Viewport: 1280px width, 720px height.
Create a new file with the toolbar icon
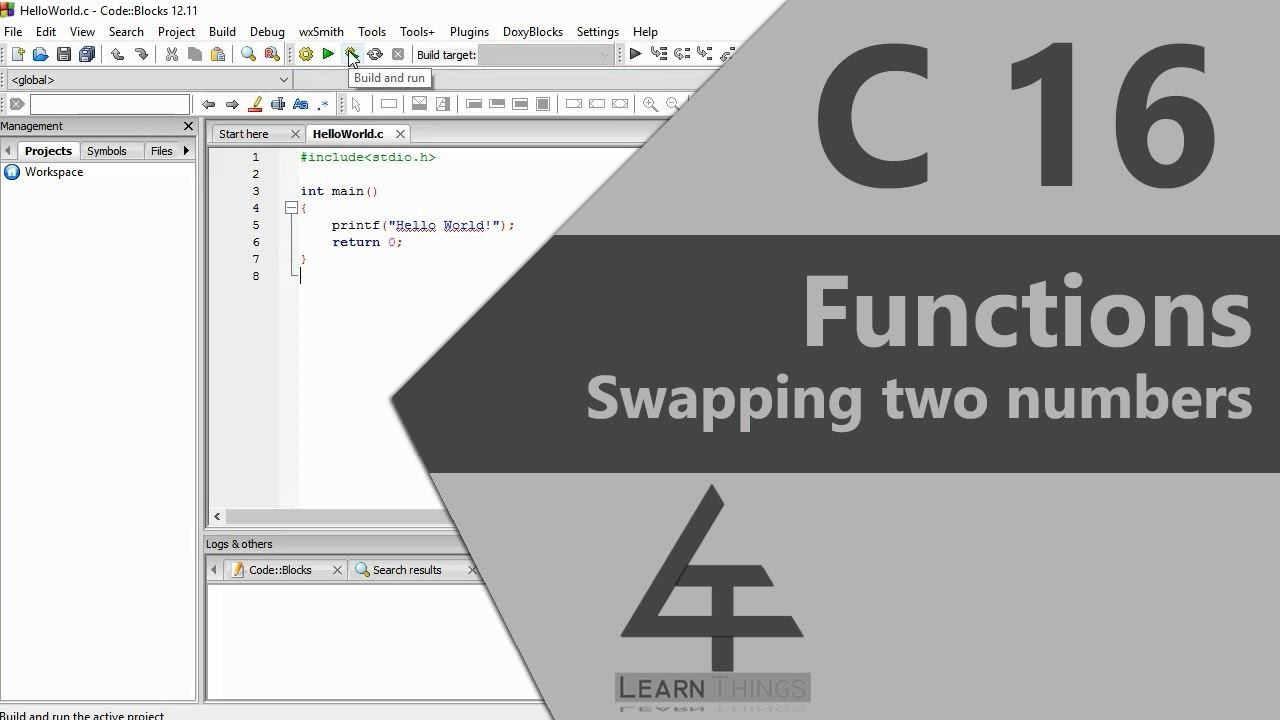[18, 55]
